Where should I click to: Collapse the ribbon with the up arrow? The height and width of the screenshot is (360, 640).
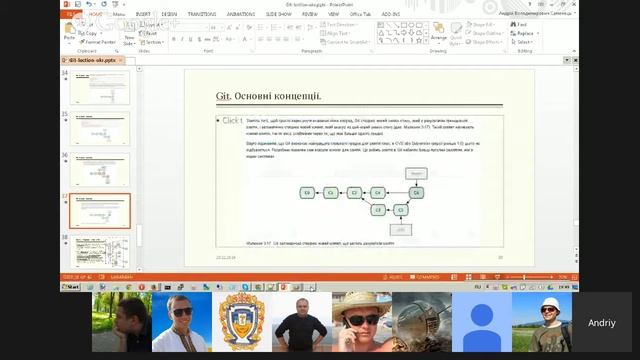(x=574, y=51)
